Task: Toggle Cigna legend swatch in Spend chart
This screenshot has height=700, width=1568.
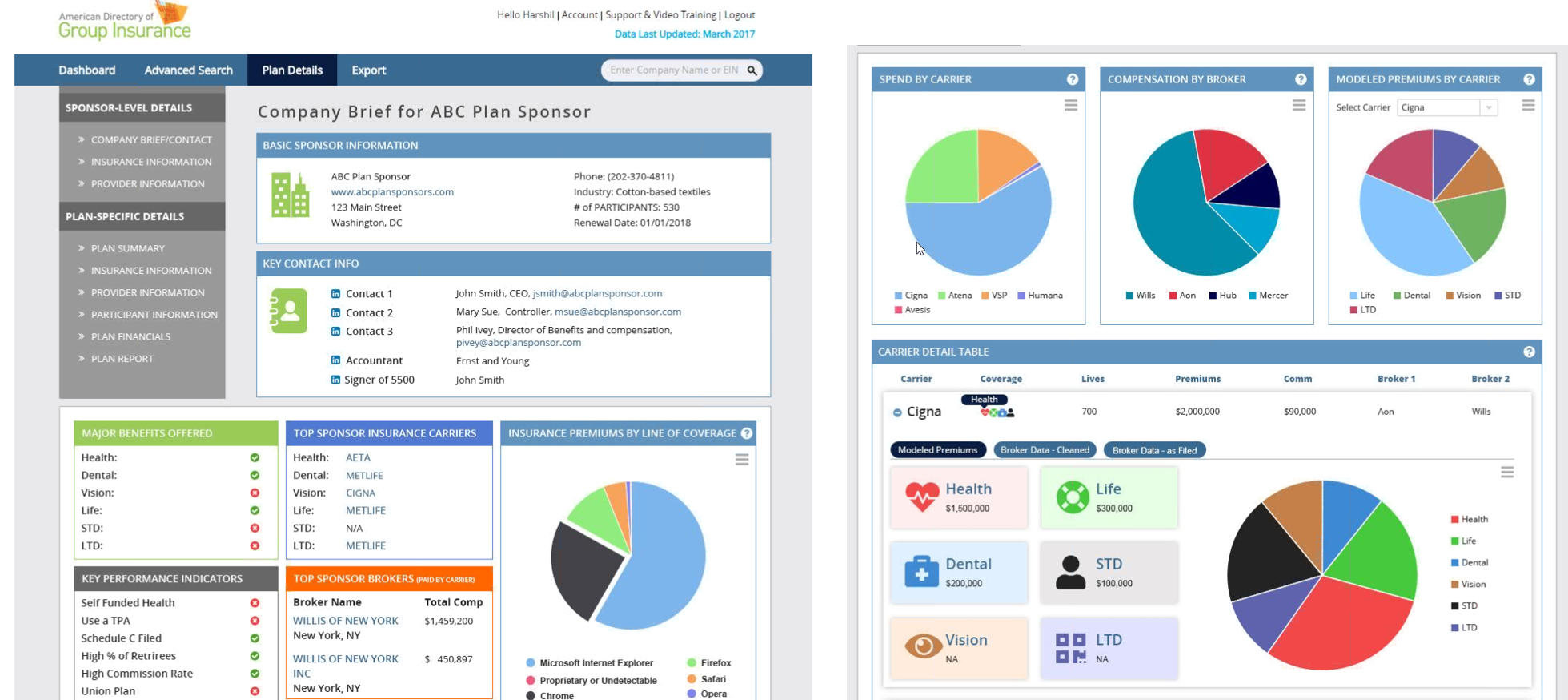Action: (x=898, y=296)
